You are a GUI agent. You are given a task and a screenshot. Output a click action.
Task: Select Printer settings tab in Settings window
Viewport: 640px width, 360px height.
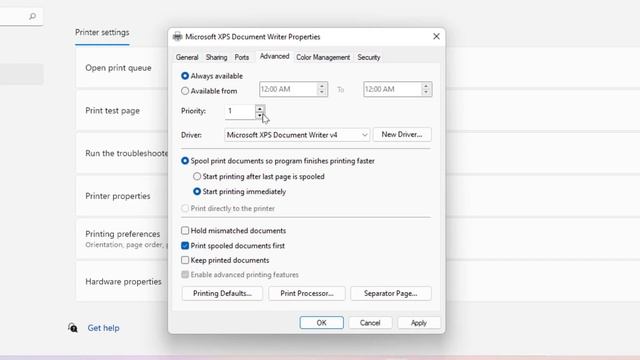click(102, 32)
